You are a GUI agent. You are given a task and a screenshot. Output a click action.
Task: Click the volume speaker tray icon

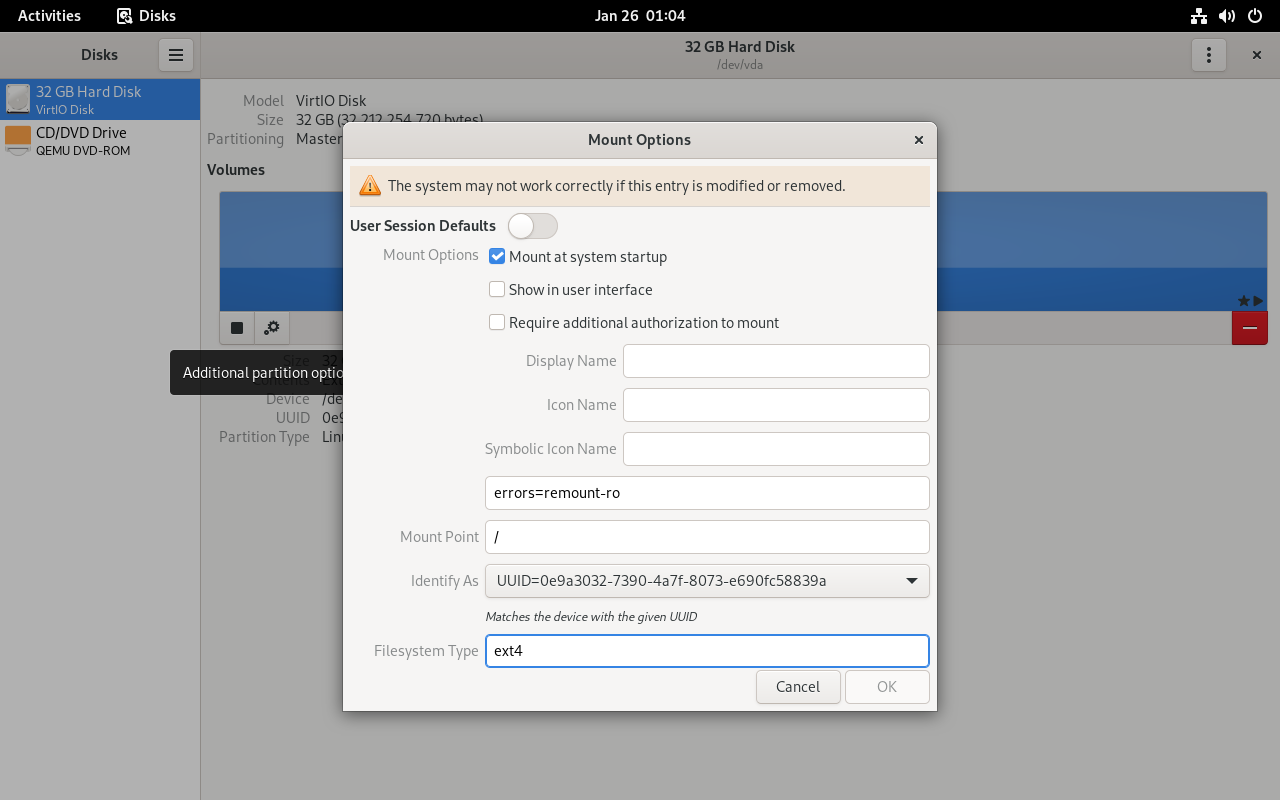[1226, 16]
